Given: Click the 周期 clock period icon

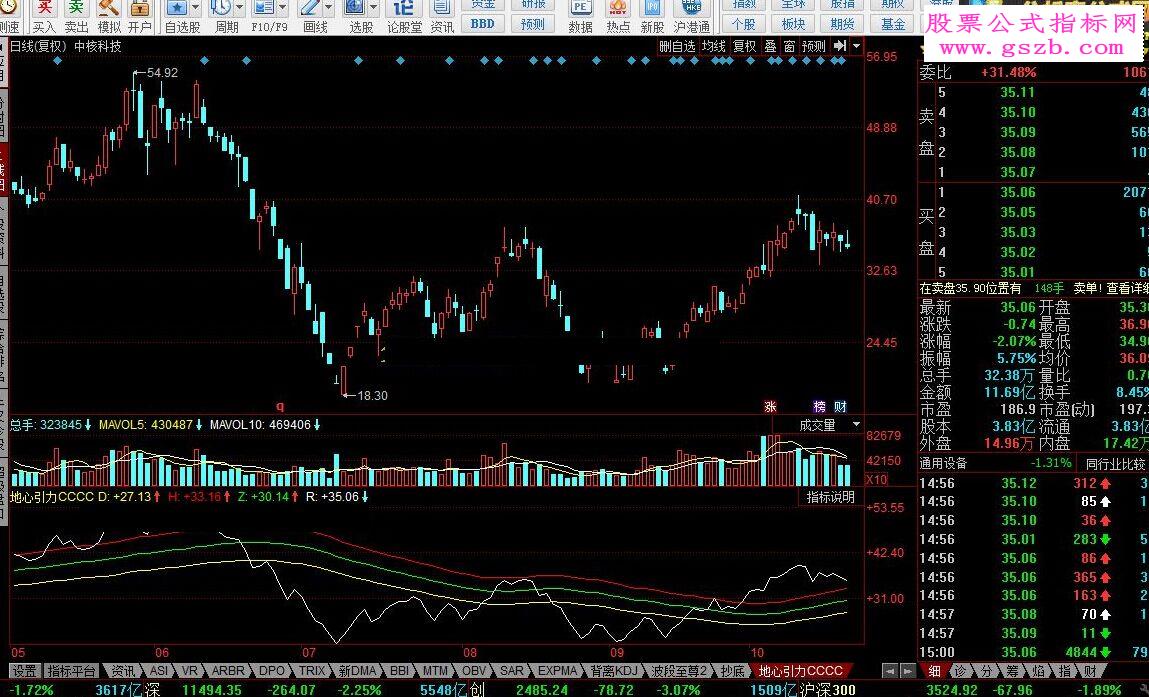Looking at the screenshot, I should 221,9.
